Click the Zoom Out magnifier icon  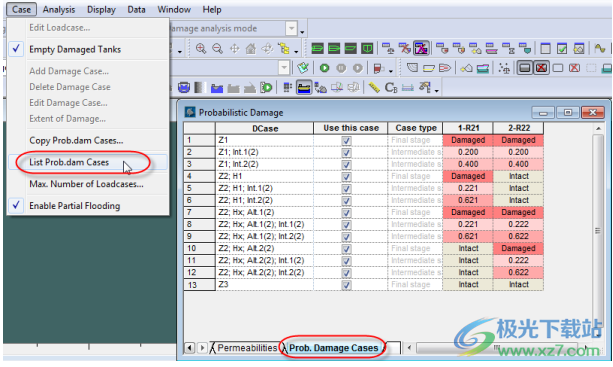point(217,48)
